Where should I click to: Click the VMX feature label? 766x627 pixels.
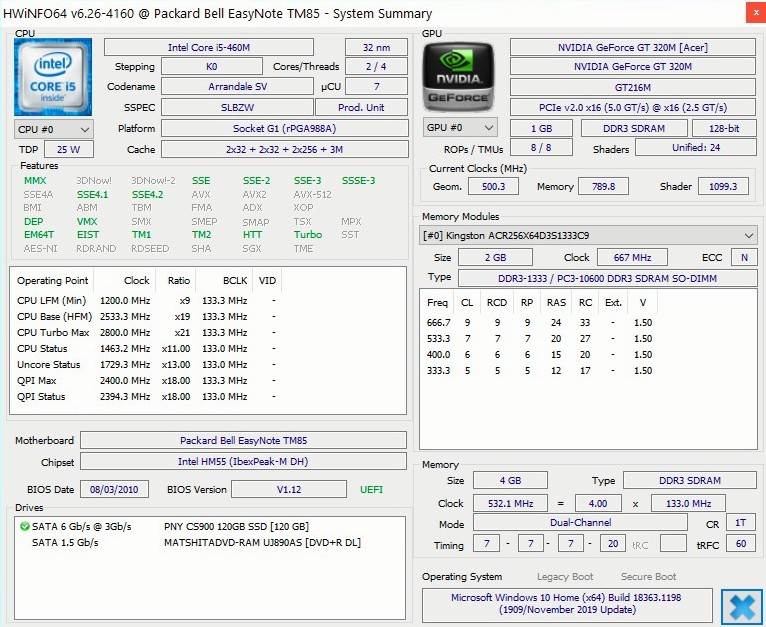pos(87,221)
